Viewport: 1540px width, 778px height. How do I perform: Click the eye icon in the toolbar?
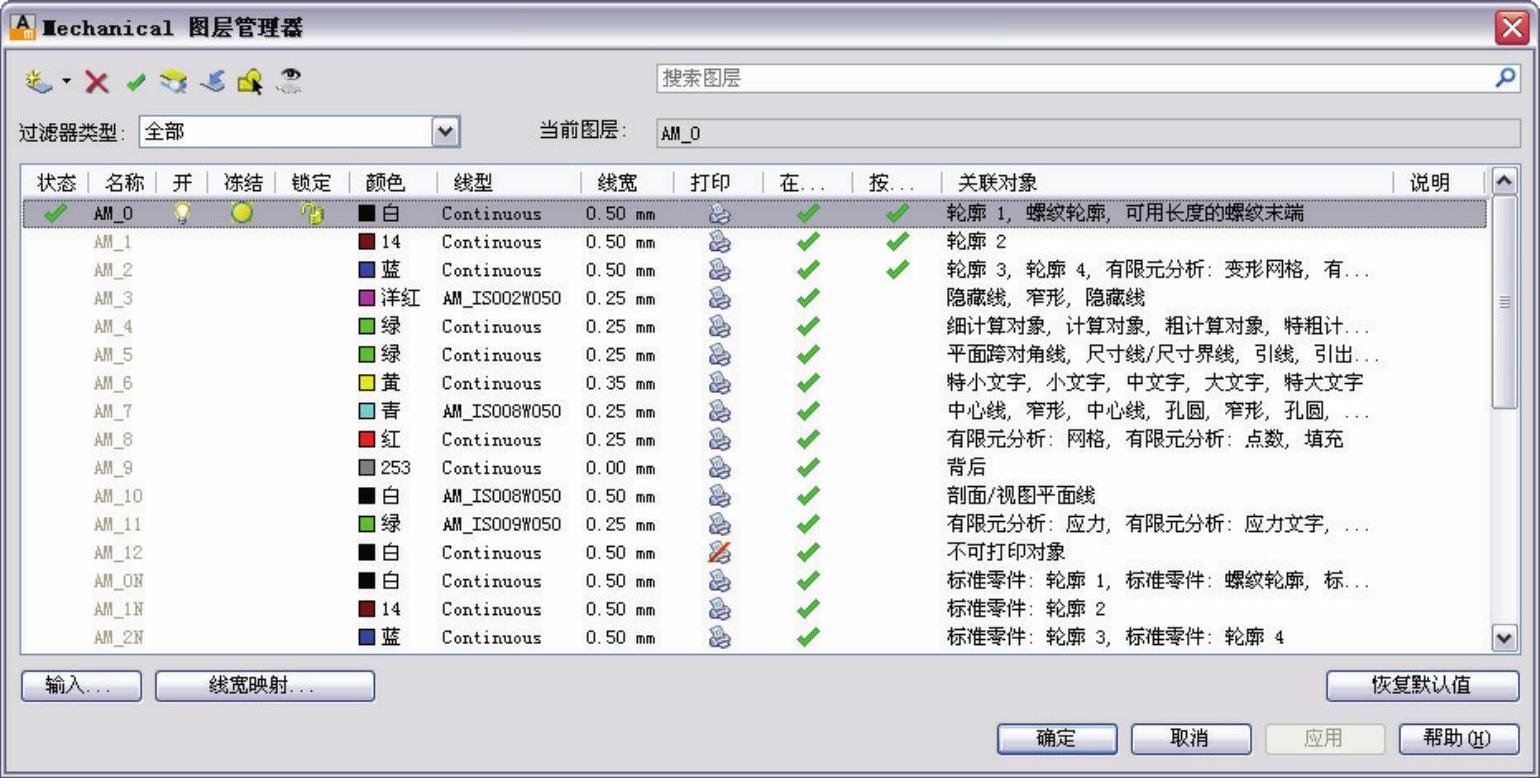pos(290,81)
